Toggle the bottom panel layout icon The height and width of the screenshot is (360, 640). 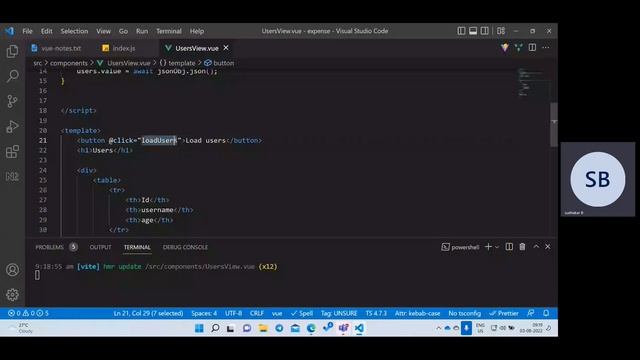click(x=473, y=31)
